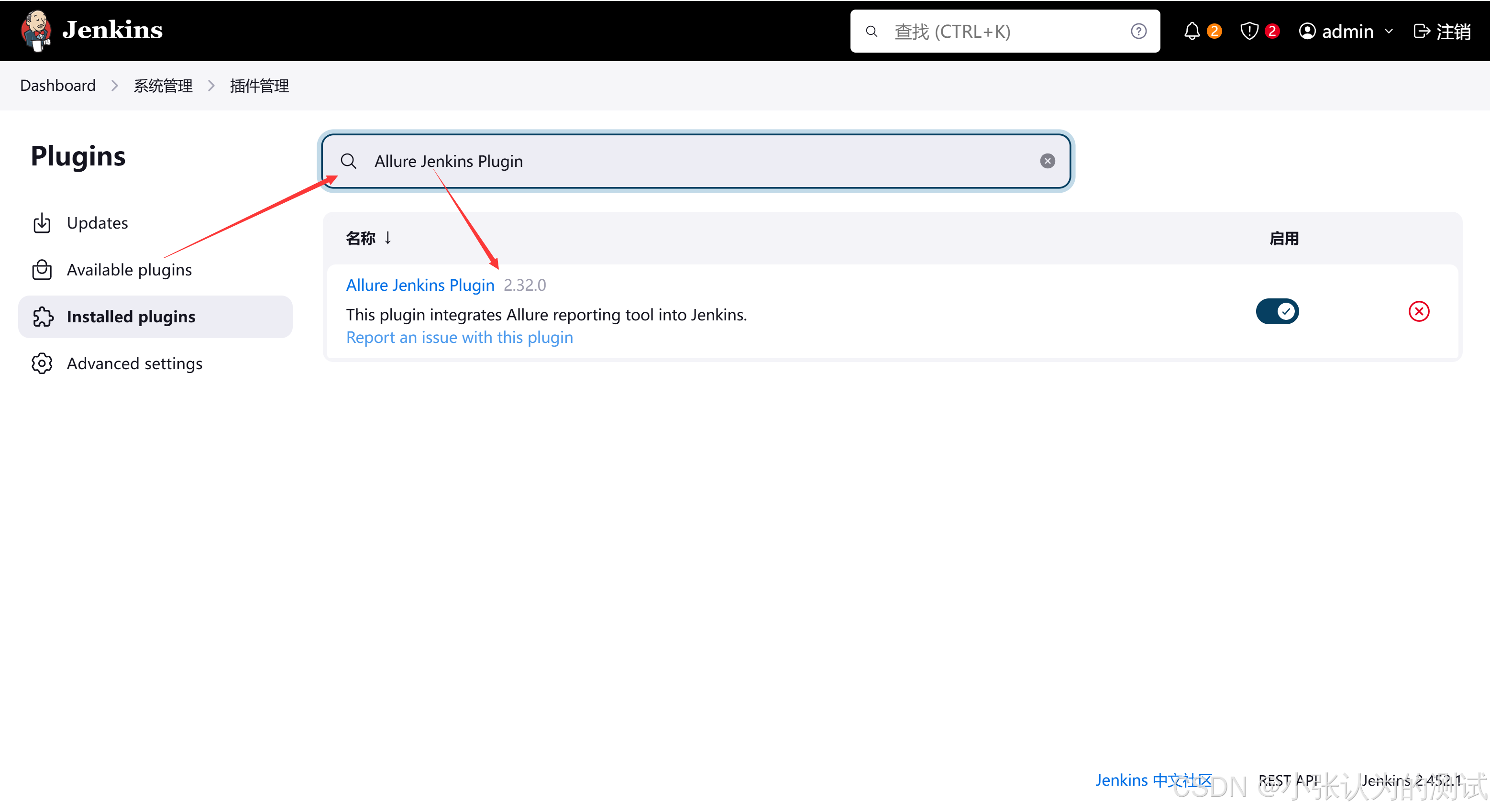
Task: Go to the Dashboard breadcrumb
Action: tap(58, 86)
